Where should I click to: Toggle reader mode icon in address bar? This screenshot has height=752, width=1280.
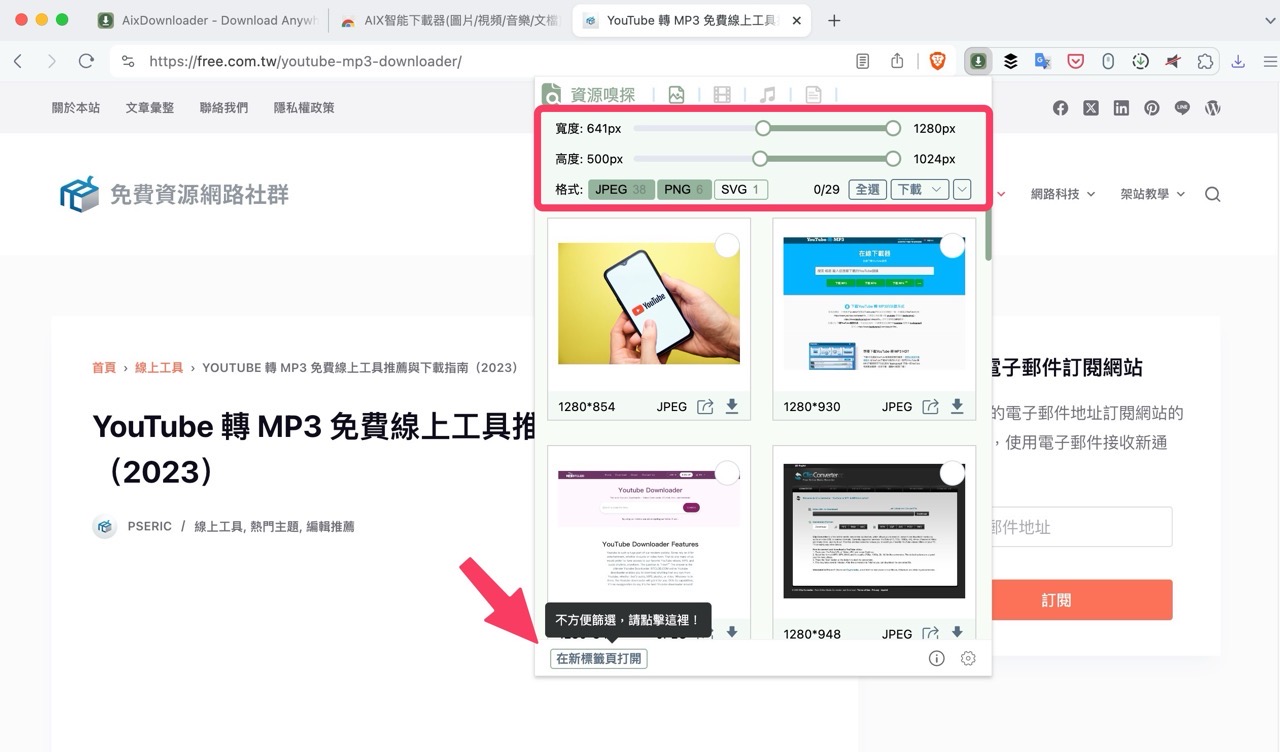pyautogui.click(x=862, y=61)
